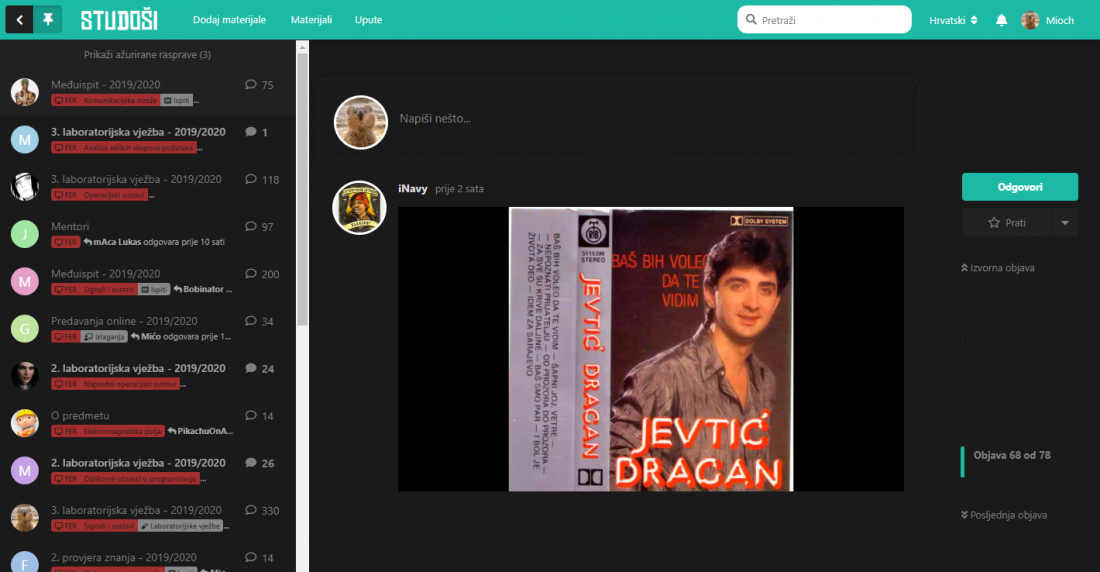Open the notifications bell
This screenshot has height=572, width=1100.
click(x=1001, y=20)
